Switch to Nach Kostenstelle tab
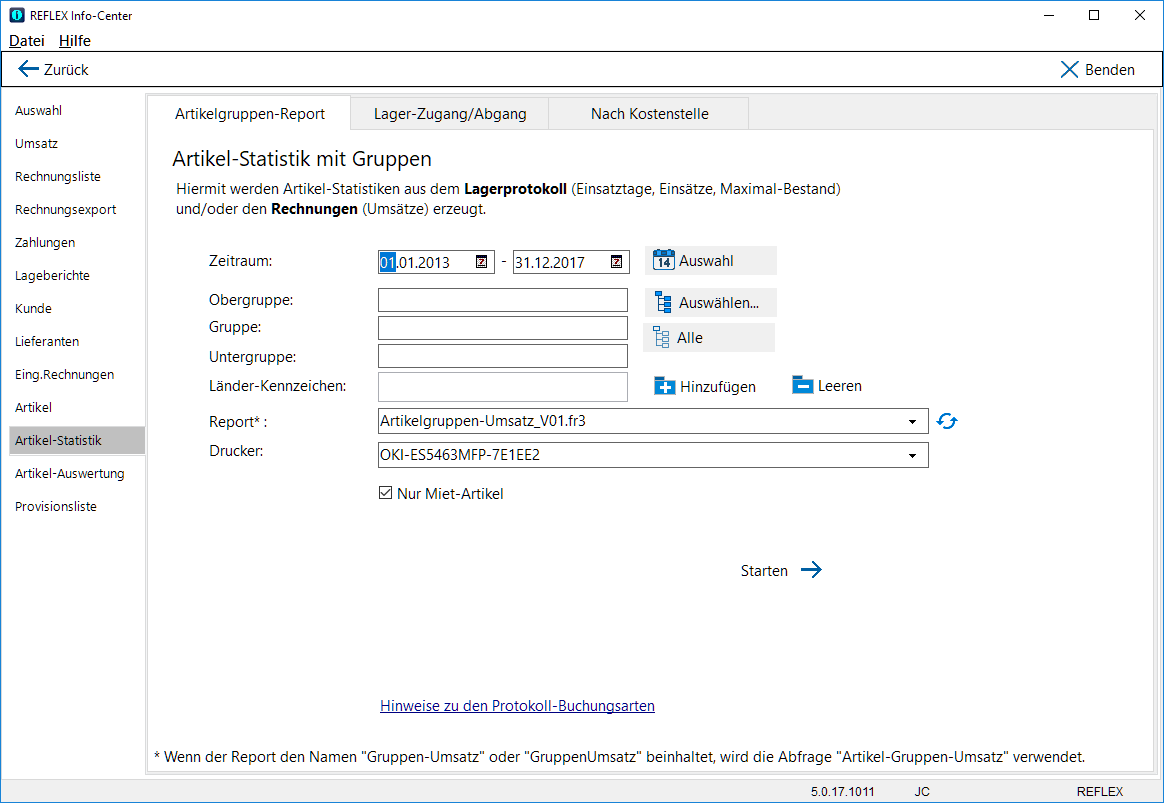The height and width of the screenshot is (803, 1164). pos(650,114)
